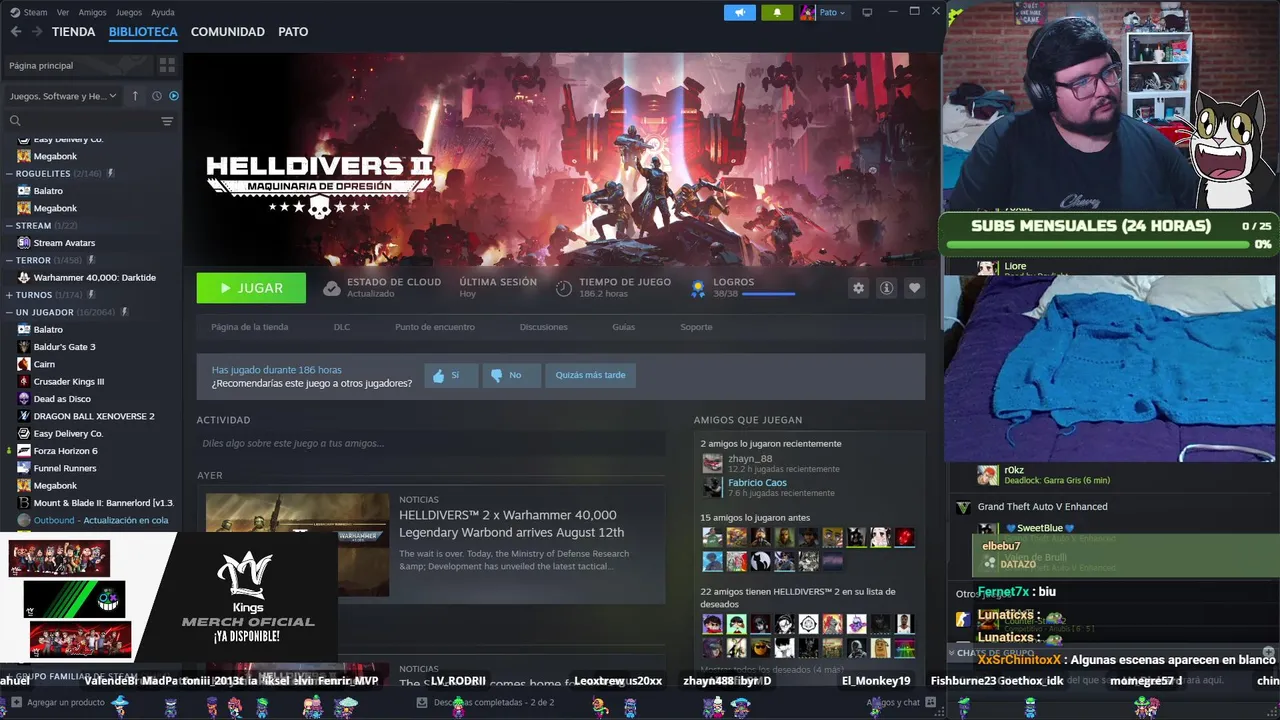The height and width of the screenshot is (720, 1280).
Task: Go to the TIENDA tab
Action: pos(73,32)
